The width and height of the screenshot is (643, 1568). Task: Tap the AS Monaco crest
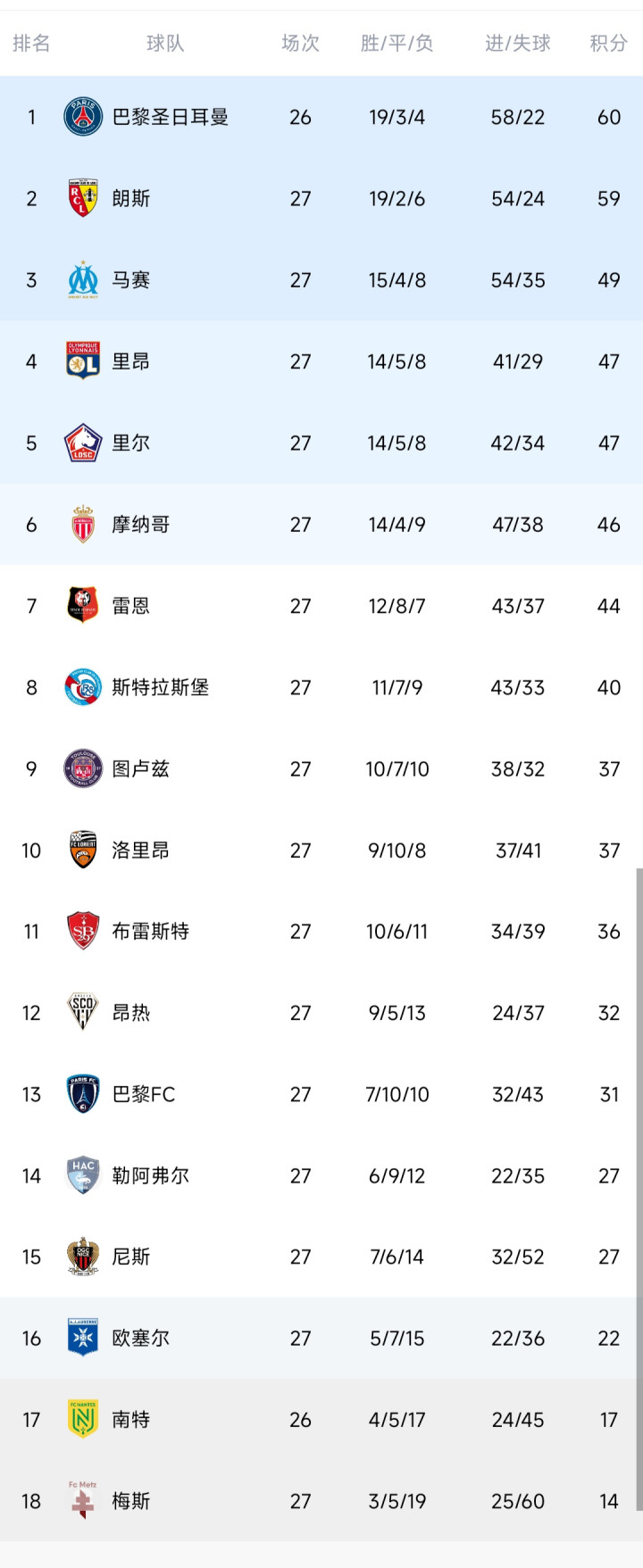tap(83, 525)
